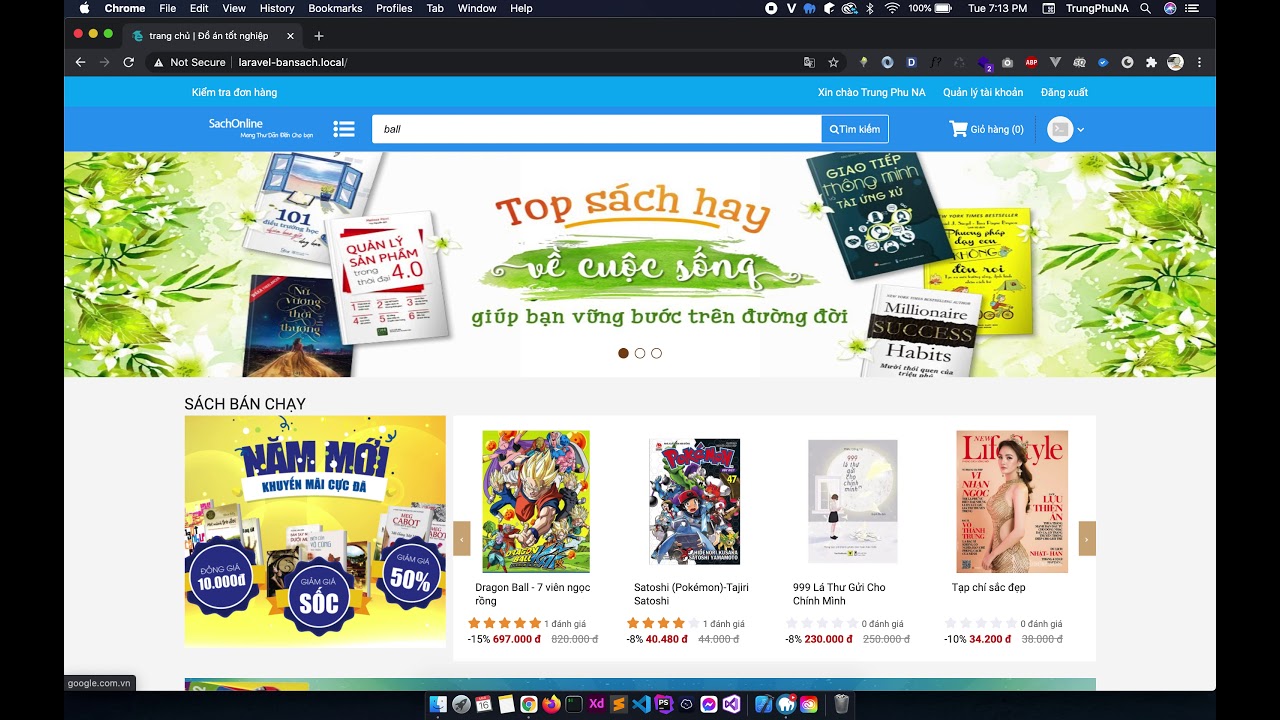Open the Vue devtools extension icon
This screenshot has width=1280, height=720.
point(1055,62)
